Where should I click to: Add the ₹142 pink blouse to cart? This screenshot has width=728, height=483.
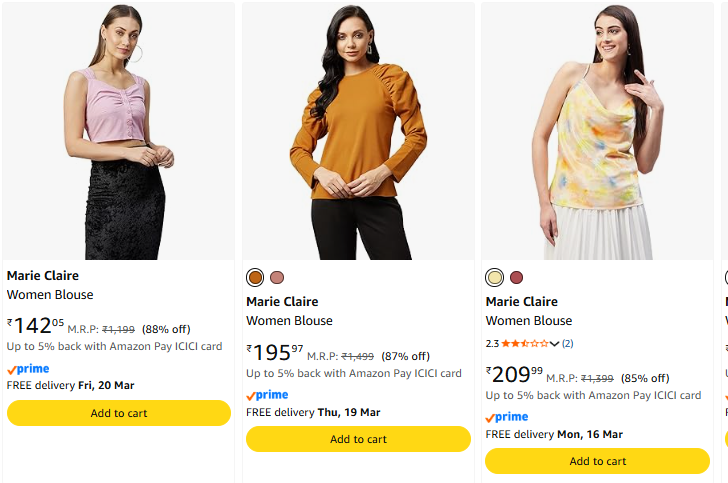(119, 413)
